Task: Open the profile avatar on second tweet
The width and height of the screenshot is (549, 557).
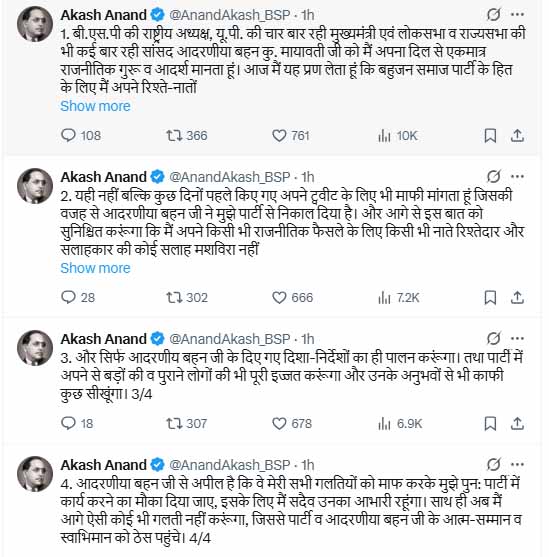Action: 35,186
